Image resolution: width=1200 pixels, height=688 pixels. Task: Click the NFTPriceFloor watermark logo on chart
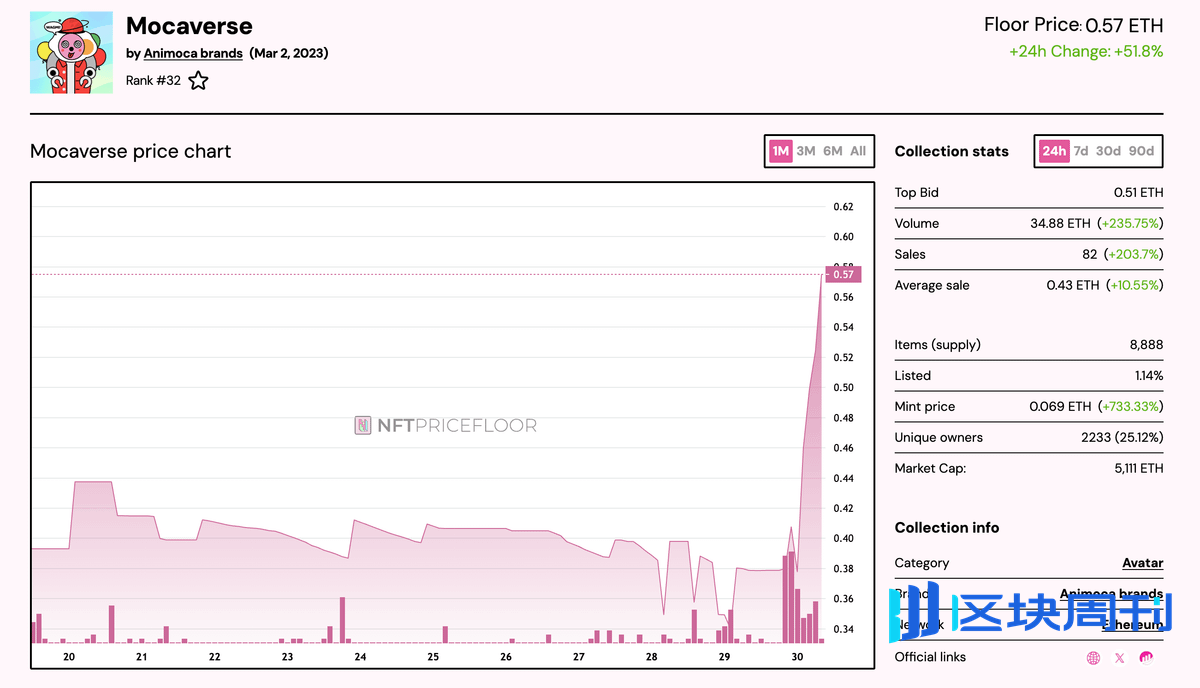pyautogui.click(x=446, y=426)
